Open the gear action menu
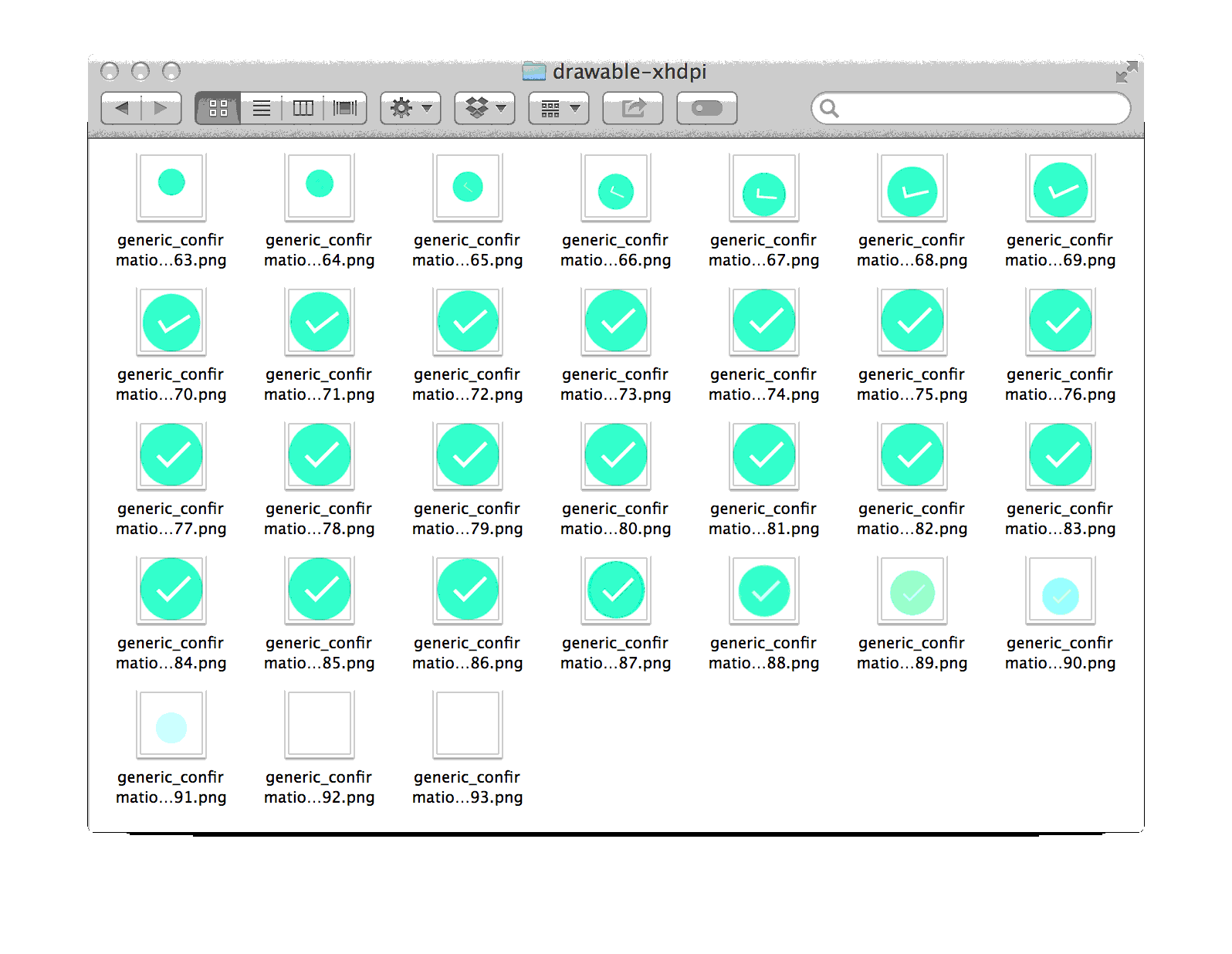This screenshot has height=954, width=1232. tap(411, 108)
